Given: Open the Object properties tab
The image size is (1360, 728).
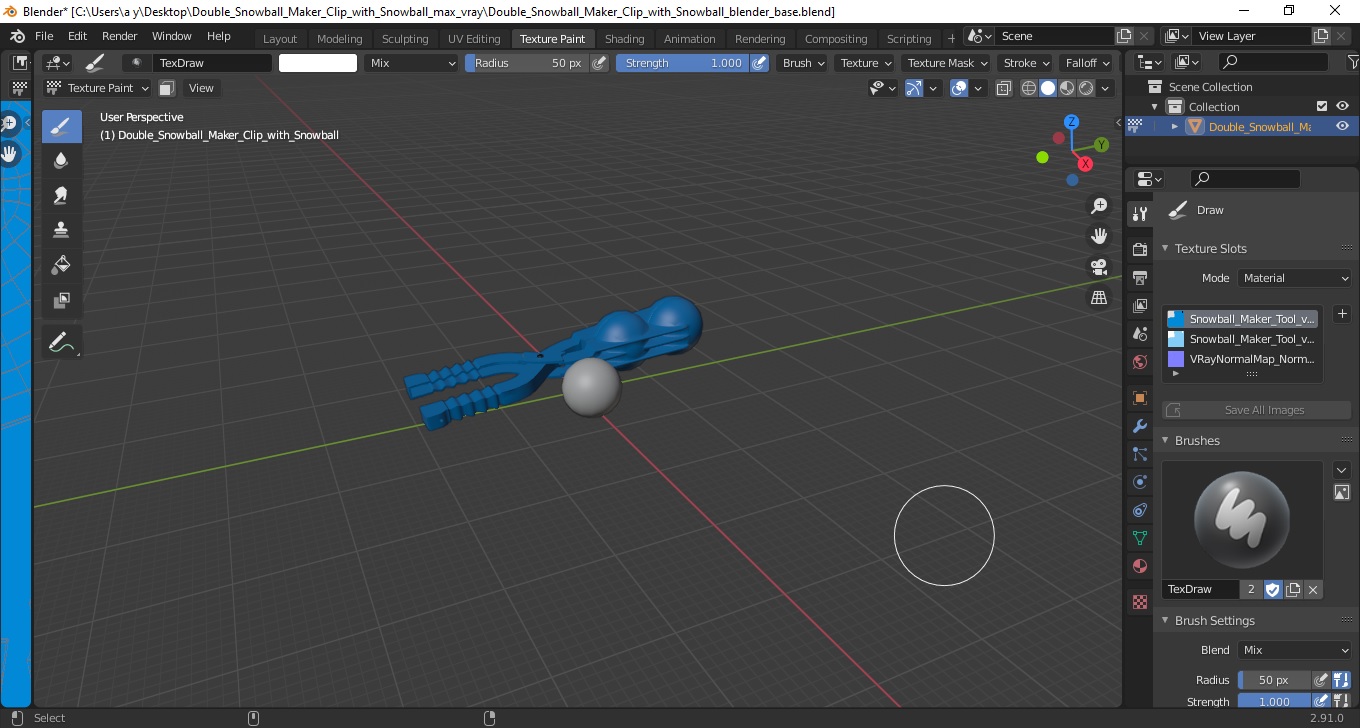Looking at the screenshot, I should [x=1139, y=398].
